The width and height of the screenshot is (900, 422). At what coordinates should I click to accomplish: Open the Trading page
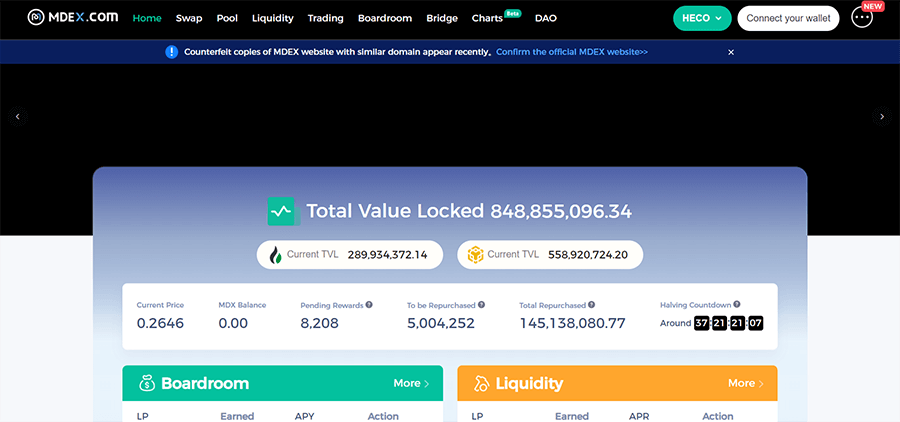pos(325,18)
